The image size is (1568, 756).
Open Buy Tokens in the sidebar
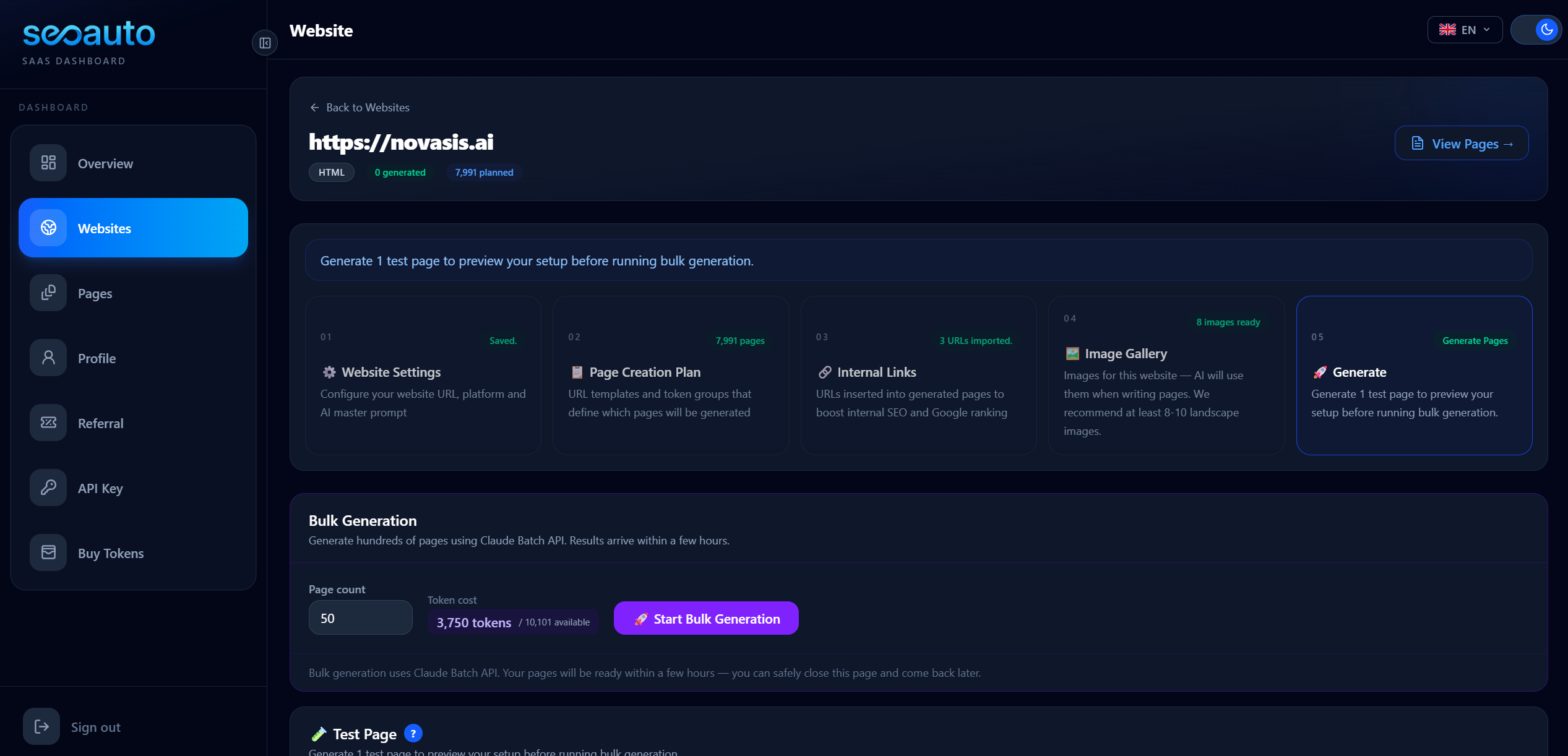coord(133,552)
